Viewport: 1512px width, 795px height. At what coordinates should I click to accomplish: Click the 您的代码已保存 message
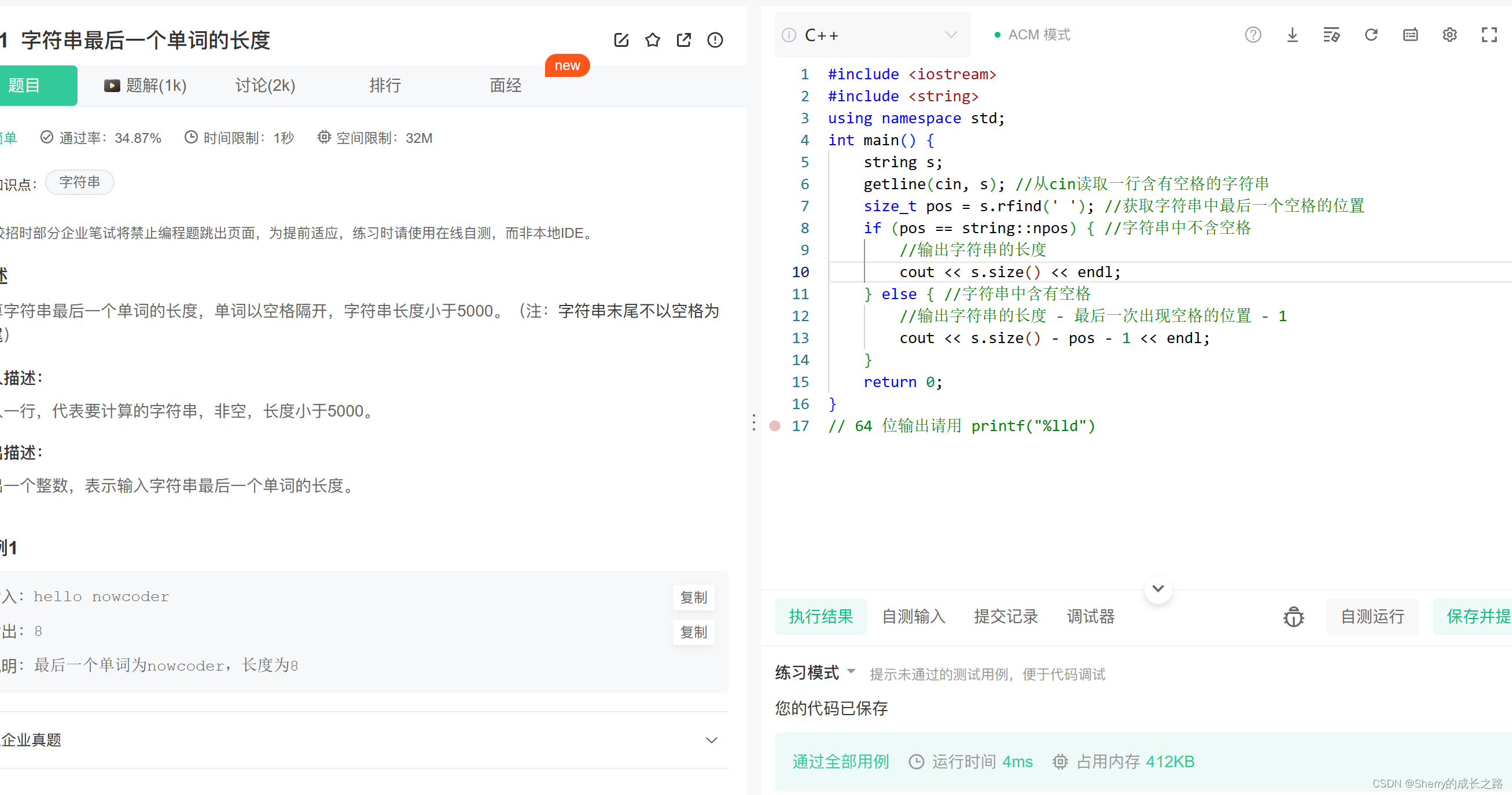coord(830,708)
